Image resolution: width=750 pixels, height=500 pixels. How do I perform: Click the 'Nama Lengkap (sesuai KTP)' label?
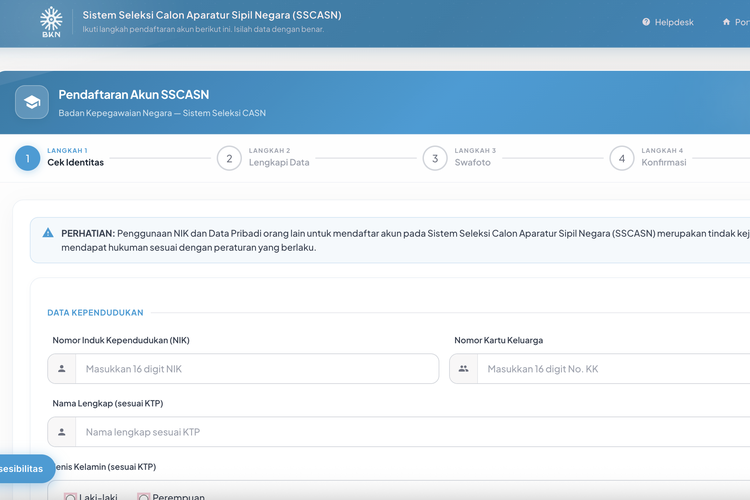pyautogui.click(x=108, y=403)
